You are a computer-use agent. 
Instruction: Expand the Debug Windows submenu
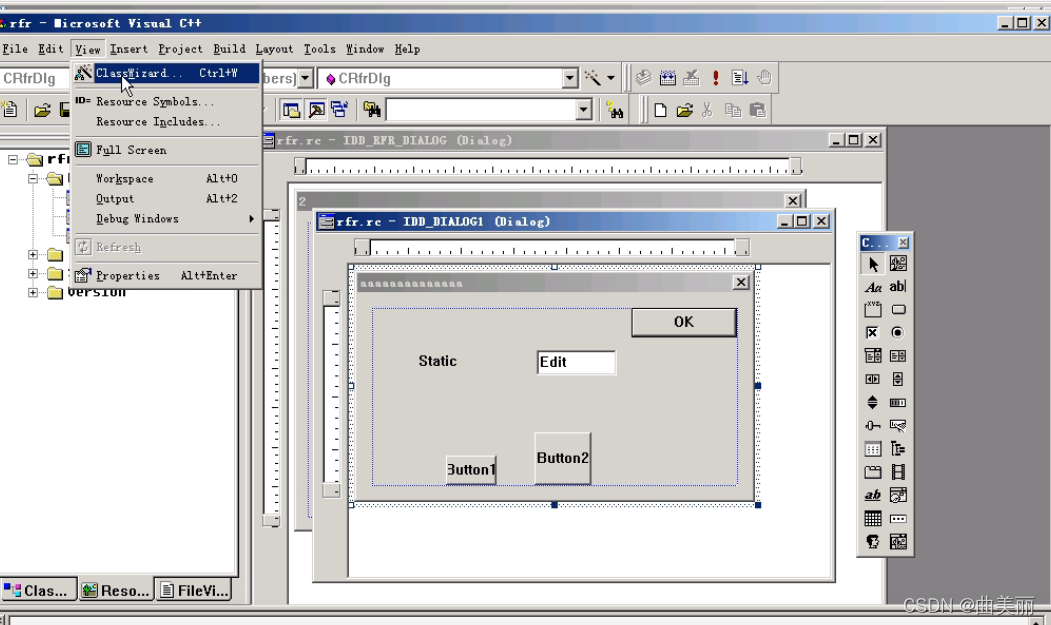click(166, 219)
